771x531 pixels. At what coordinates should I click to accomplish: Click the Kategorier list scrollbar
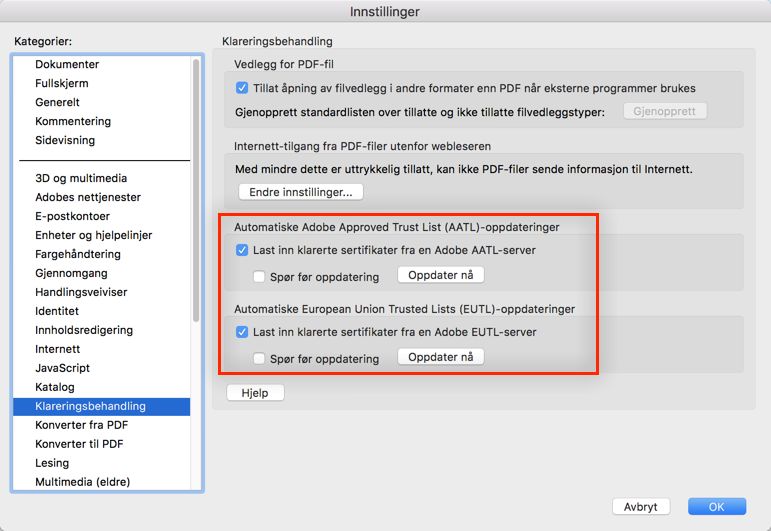(x=196, y=190)
